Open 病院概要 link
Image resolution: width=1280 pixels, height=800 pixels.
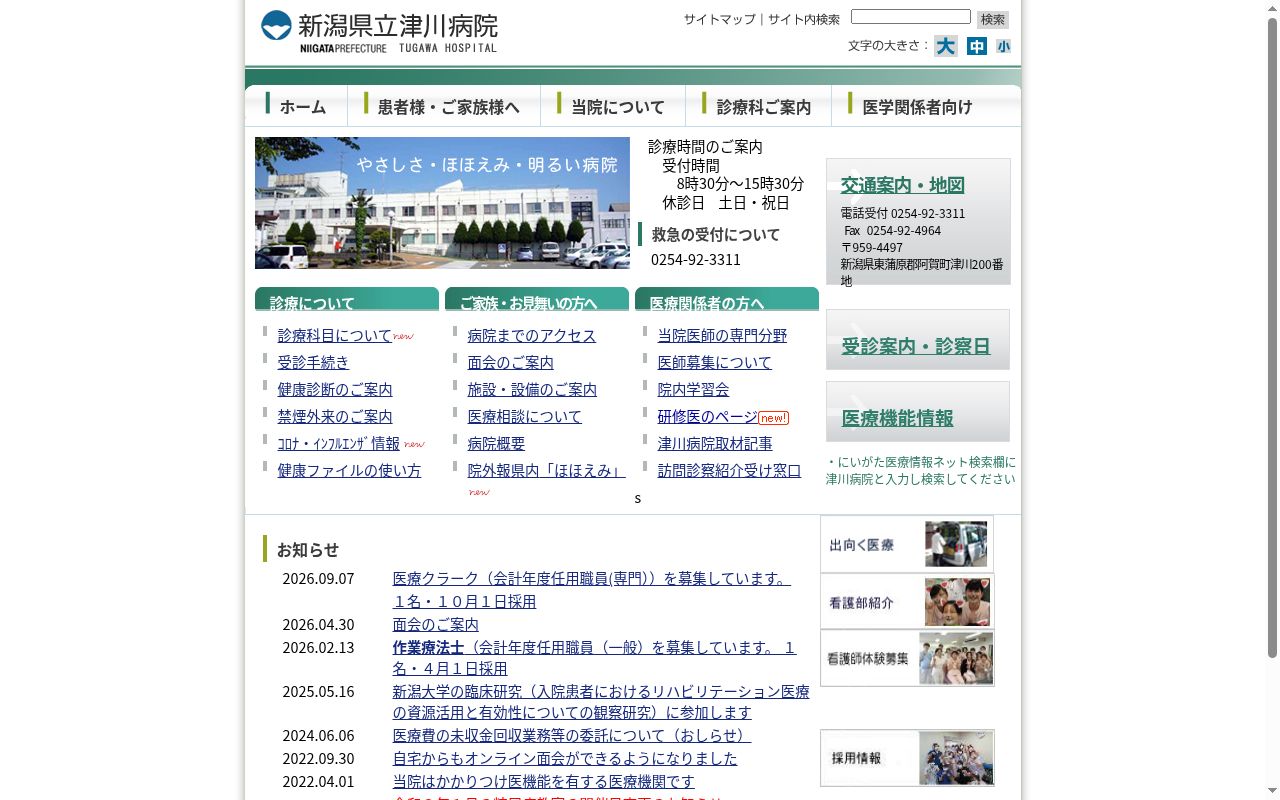(x=496, y=443)
